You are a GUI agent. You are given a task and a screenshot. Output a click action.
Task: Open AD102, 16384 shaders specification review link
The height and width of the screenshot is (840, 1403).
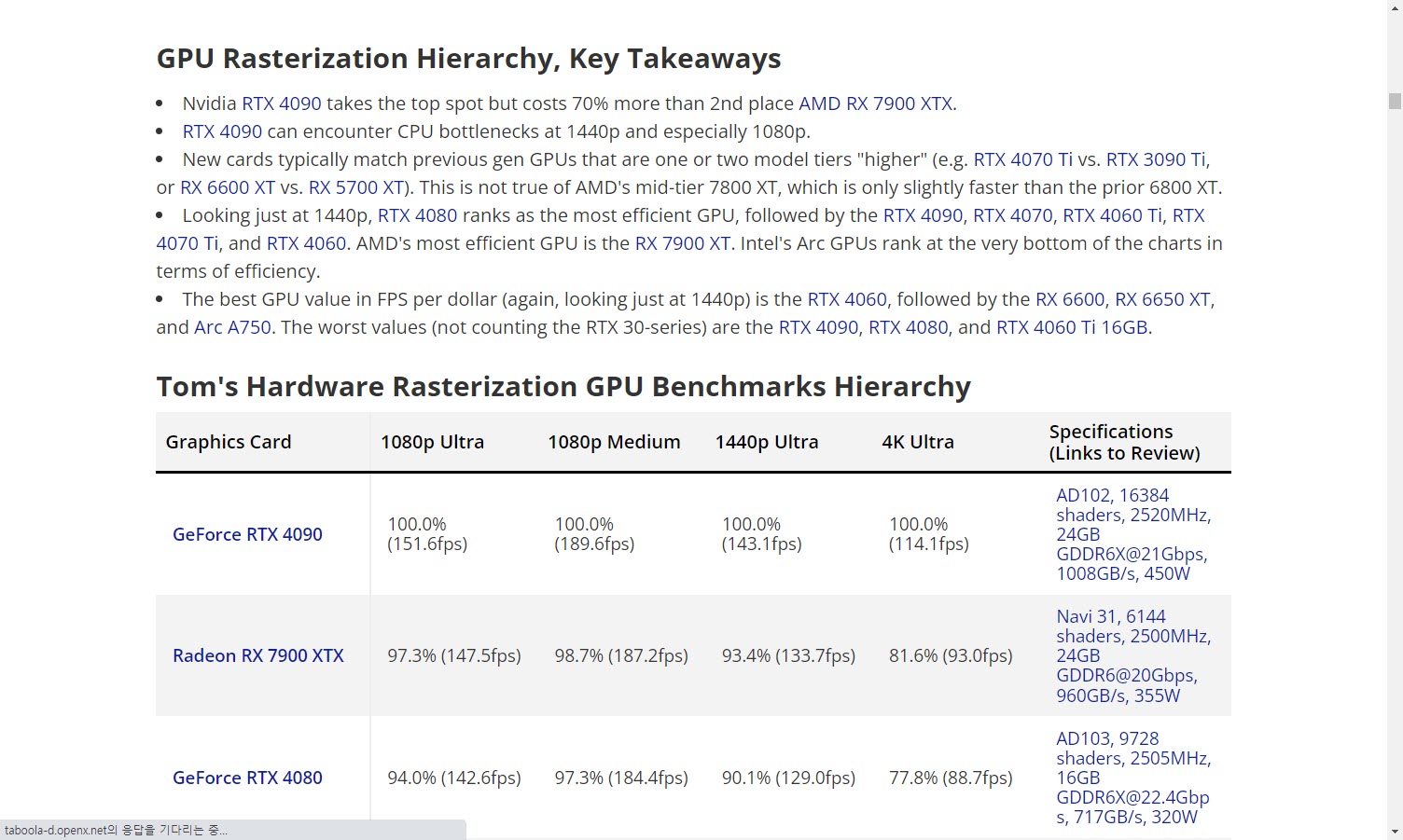point(1133,534)
